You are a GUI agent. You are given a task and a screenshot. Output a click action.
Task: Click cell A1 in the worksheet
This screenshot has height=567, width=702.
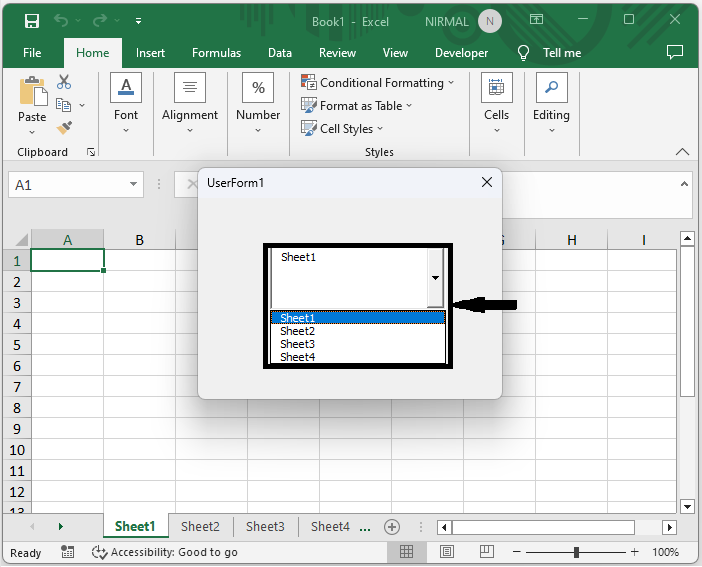[x=67, y=260]
